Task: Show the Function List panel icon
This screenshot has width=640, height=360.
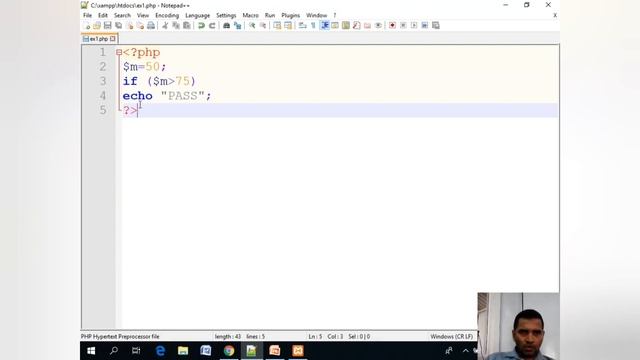Action: pos(356,26)
